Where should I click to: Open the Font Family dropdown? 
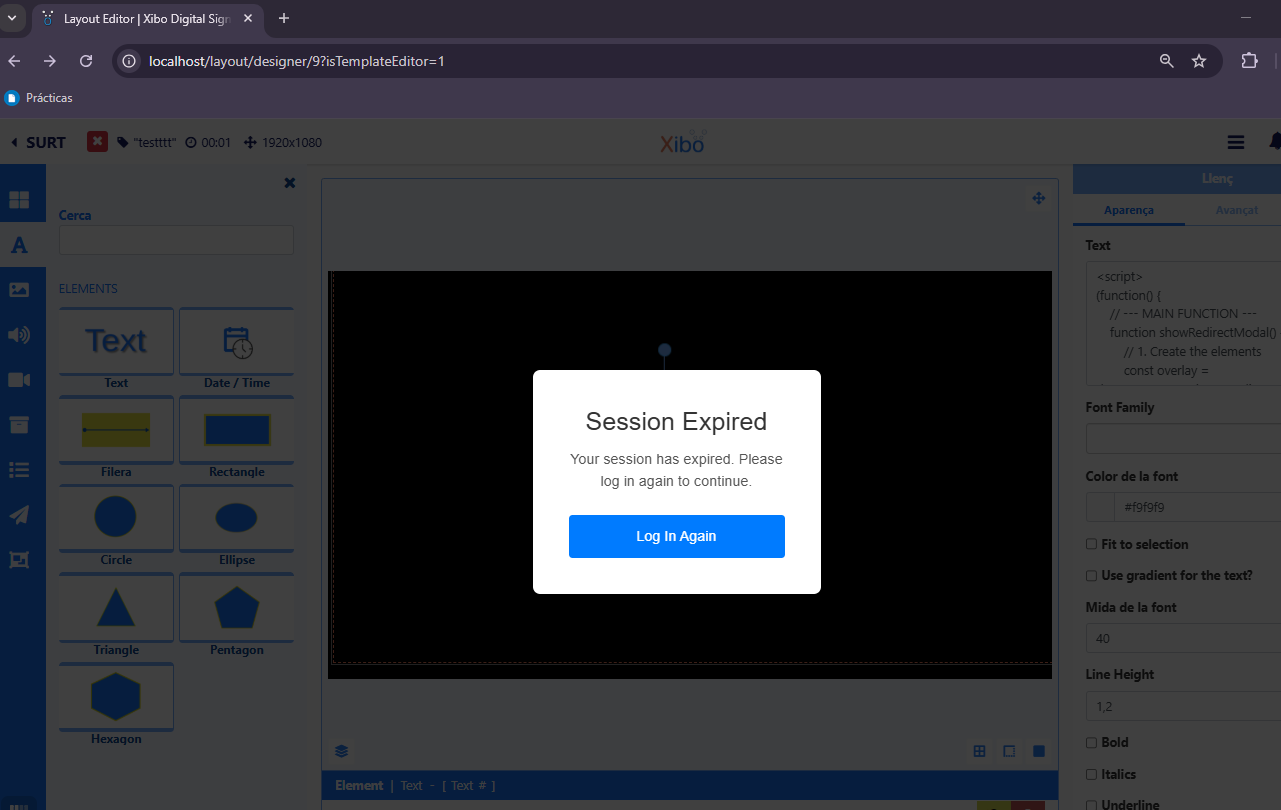(x=1183, y=438)
